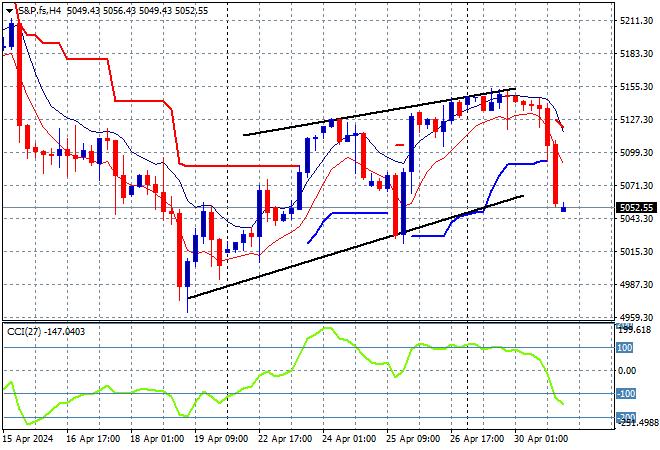This screenshot has width=660, height=450.
Task: Click the 5015.30 price axis label
Action: click(x=636, y=251)
